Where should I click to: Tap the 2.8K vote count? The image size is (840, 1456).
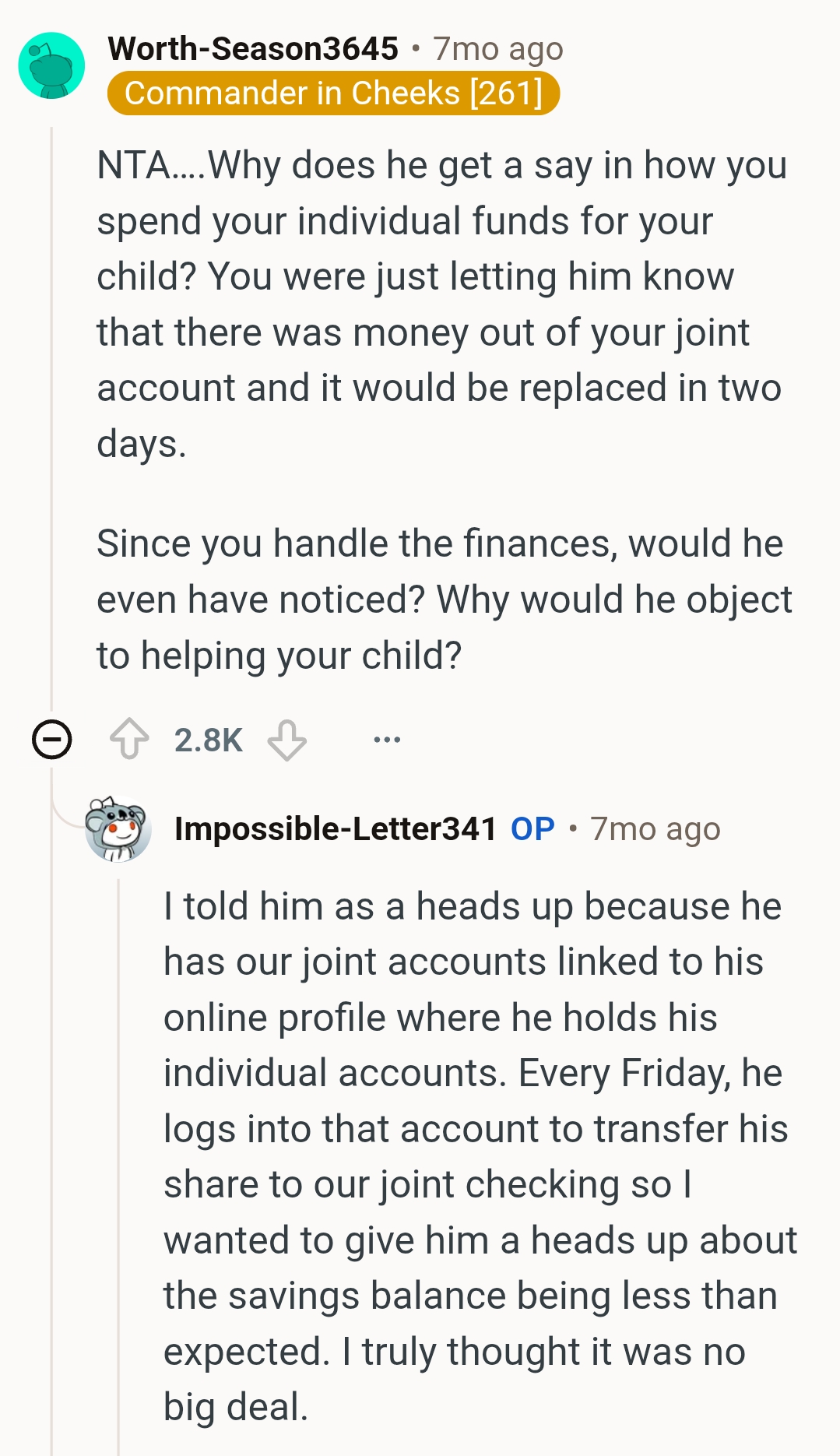[x=208, y=740]
